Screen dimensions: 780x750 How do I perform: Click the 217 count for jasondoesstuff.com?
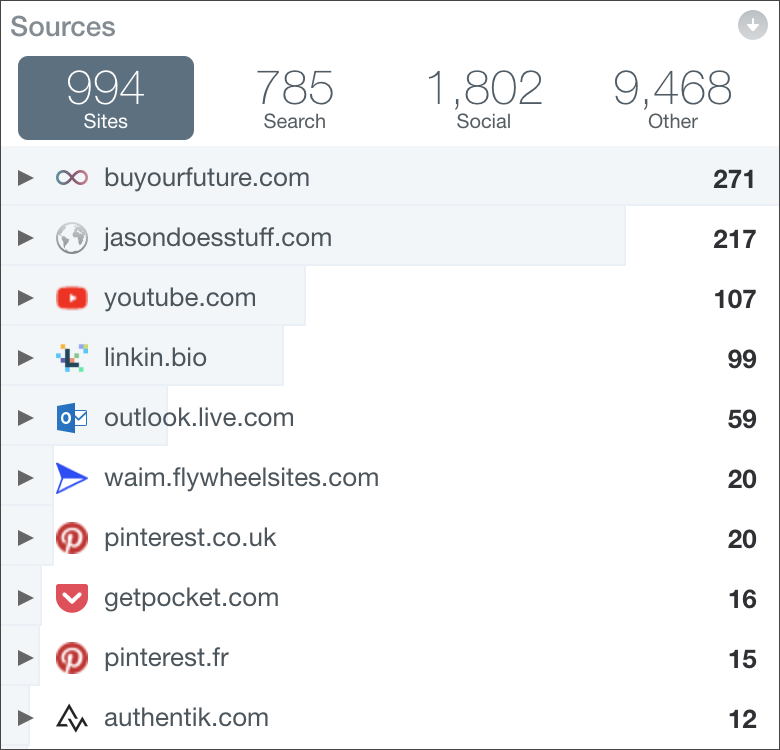734,239
